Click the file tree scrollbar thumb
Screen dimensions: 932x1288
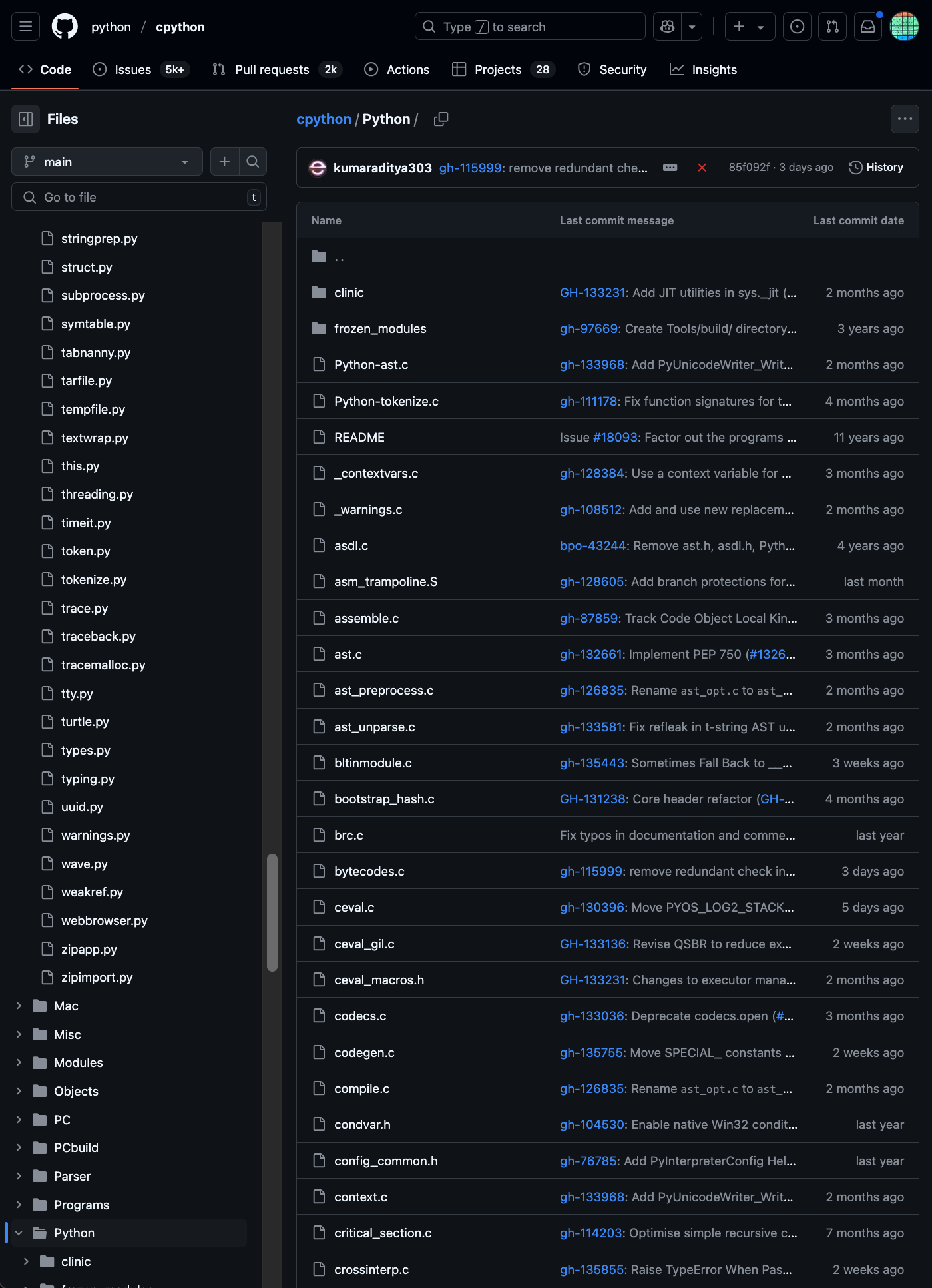pos(272,912)
